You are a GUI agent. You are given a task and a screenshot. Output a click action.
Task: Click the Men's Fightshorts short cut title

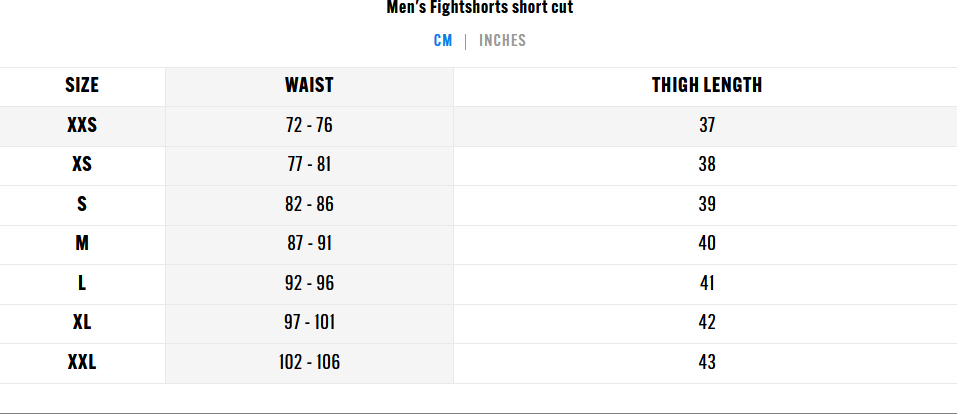tap(480, 8)
